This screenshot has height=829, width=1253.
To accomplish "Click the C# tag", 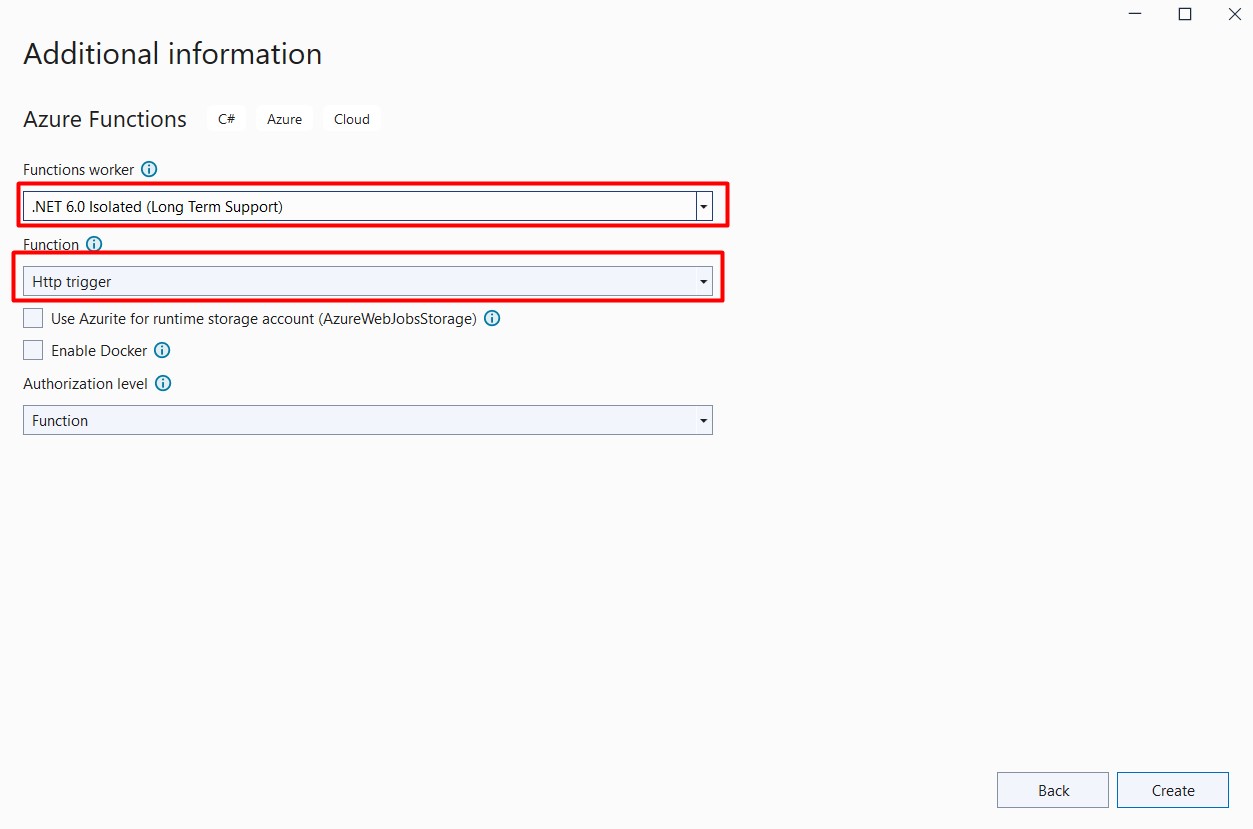I will coord(227,119).
